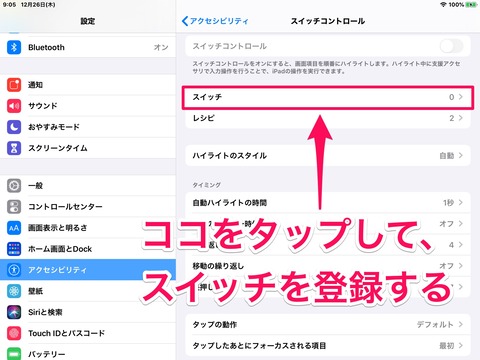Tap the Touch IDとパスコード fingerprint icon
480x360 pixels.
point(14,333)
